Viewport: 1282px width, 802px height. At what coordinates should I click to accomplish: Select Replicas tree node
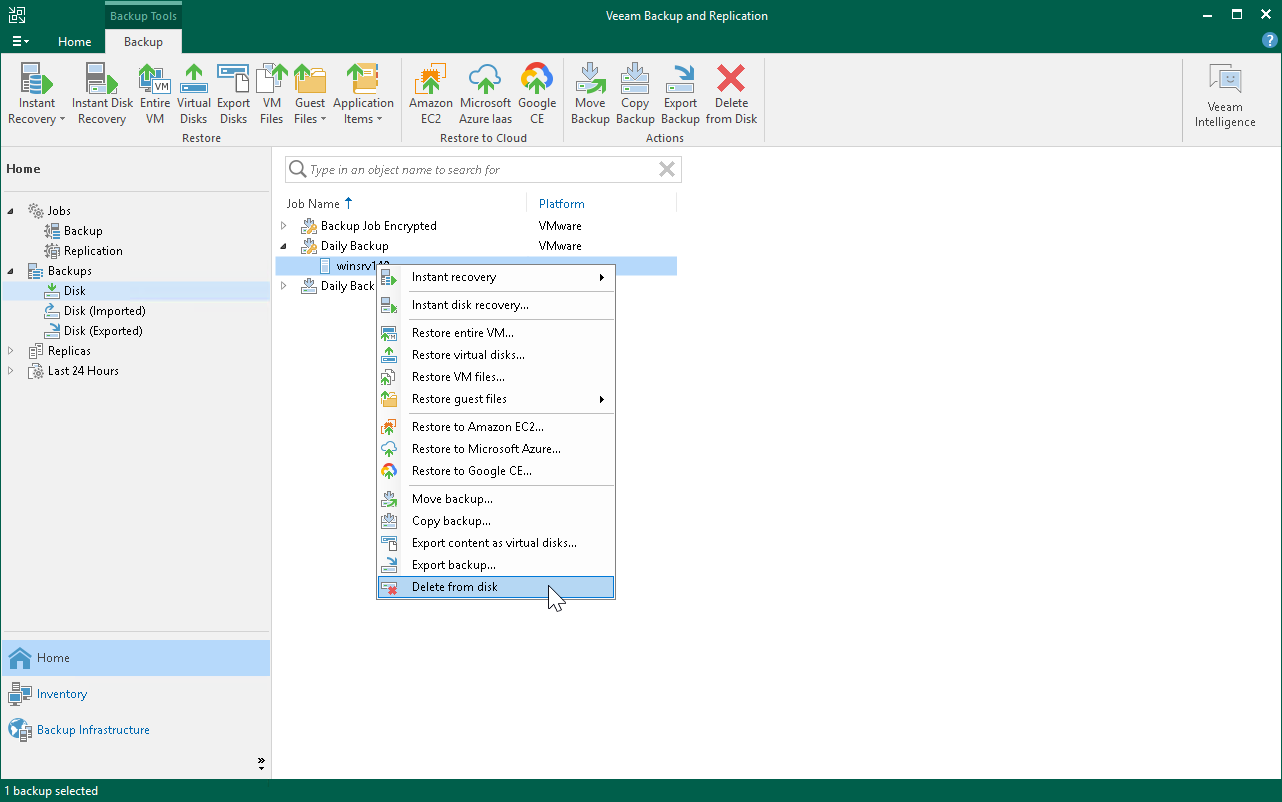69,351
